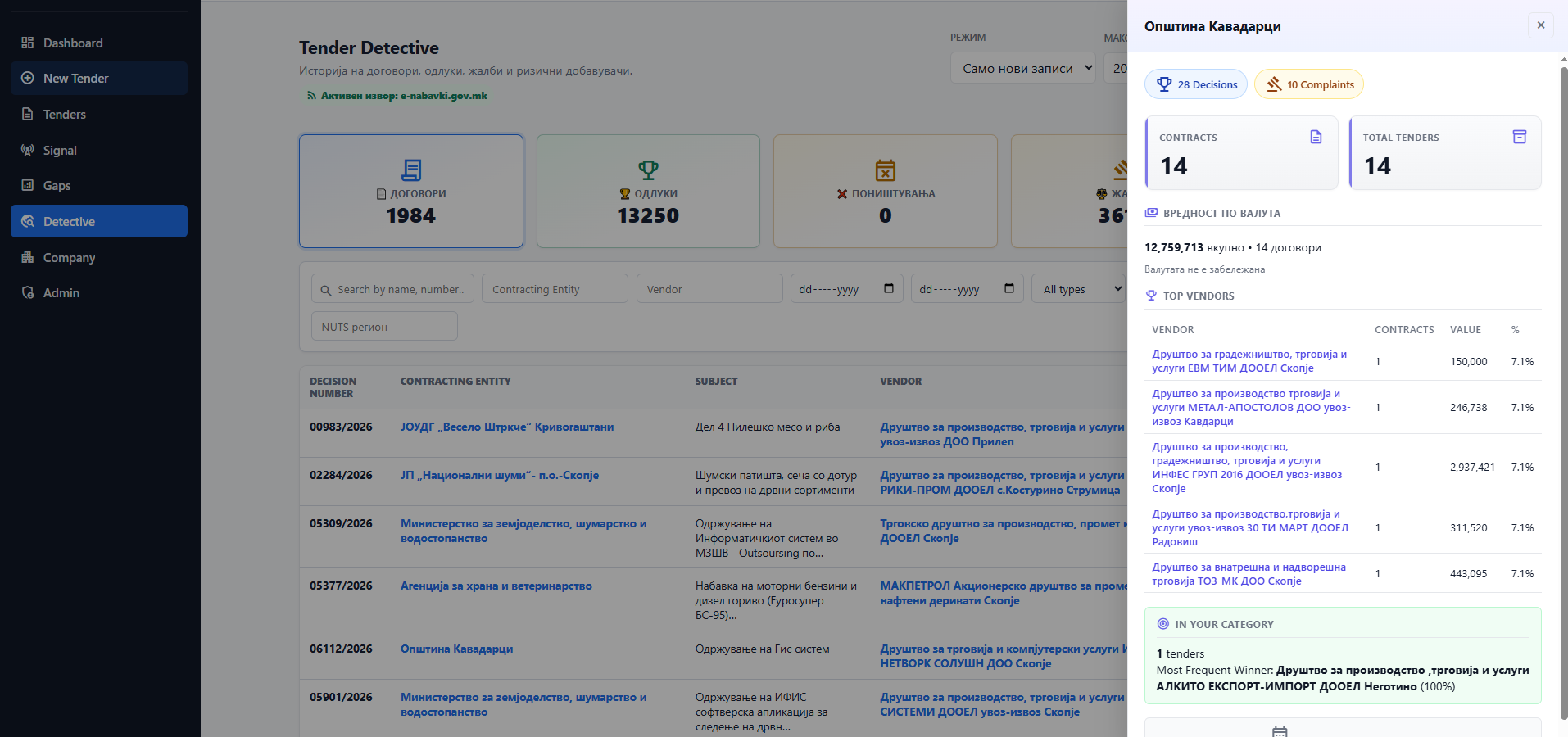Open vendor МЕТАЛ-АПОСТОЛОВ ДОО link

(1251, 407)
